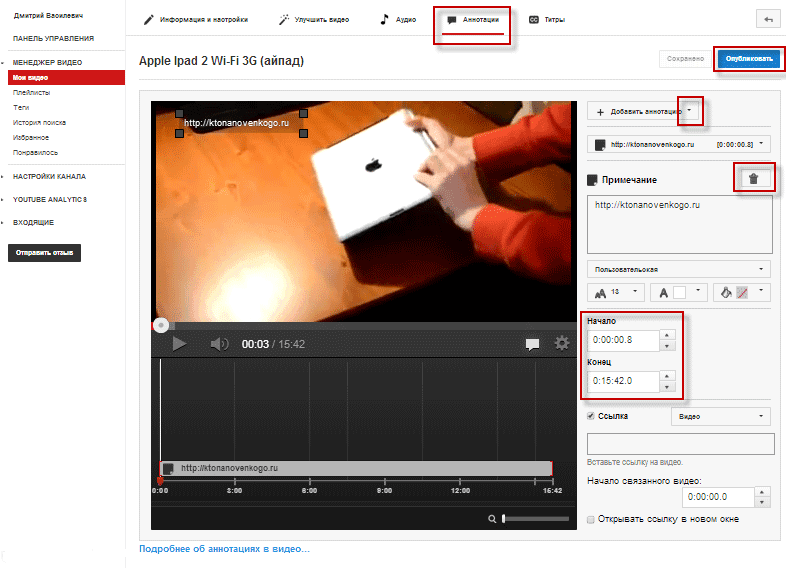Open the Dashboard (Панель управления) link
This screenshot has height=568, width=786.
pyautogui.click(x=53, y=38)
